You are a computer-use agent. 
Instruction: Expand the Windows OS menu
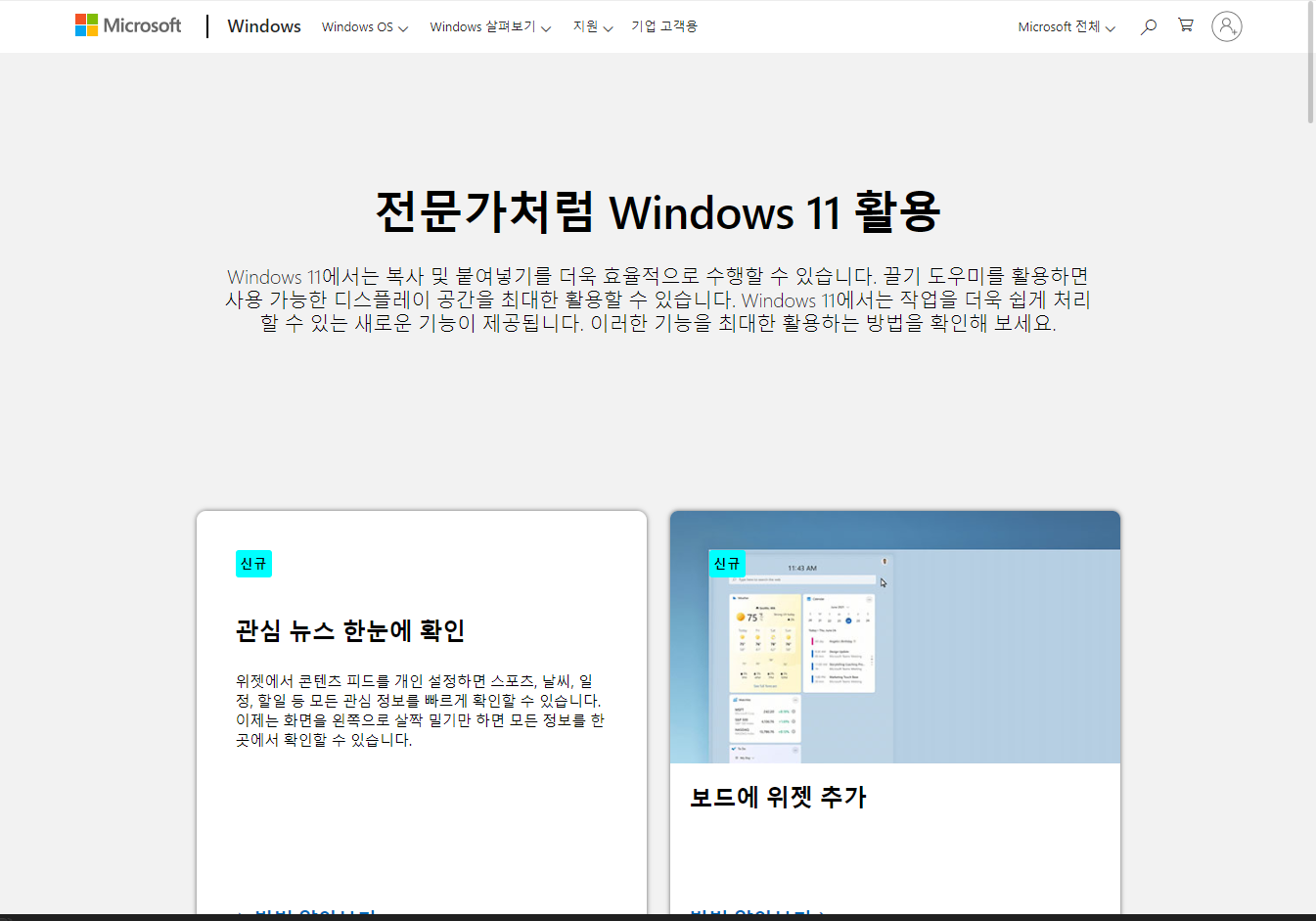click(365, 27)
